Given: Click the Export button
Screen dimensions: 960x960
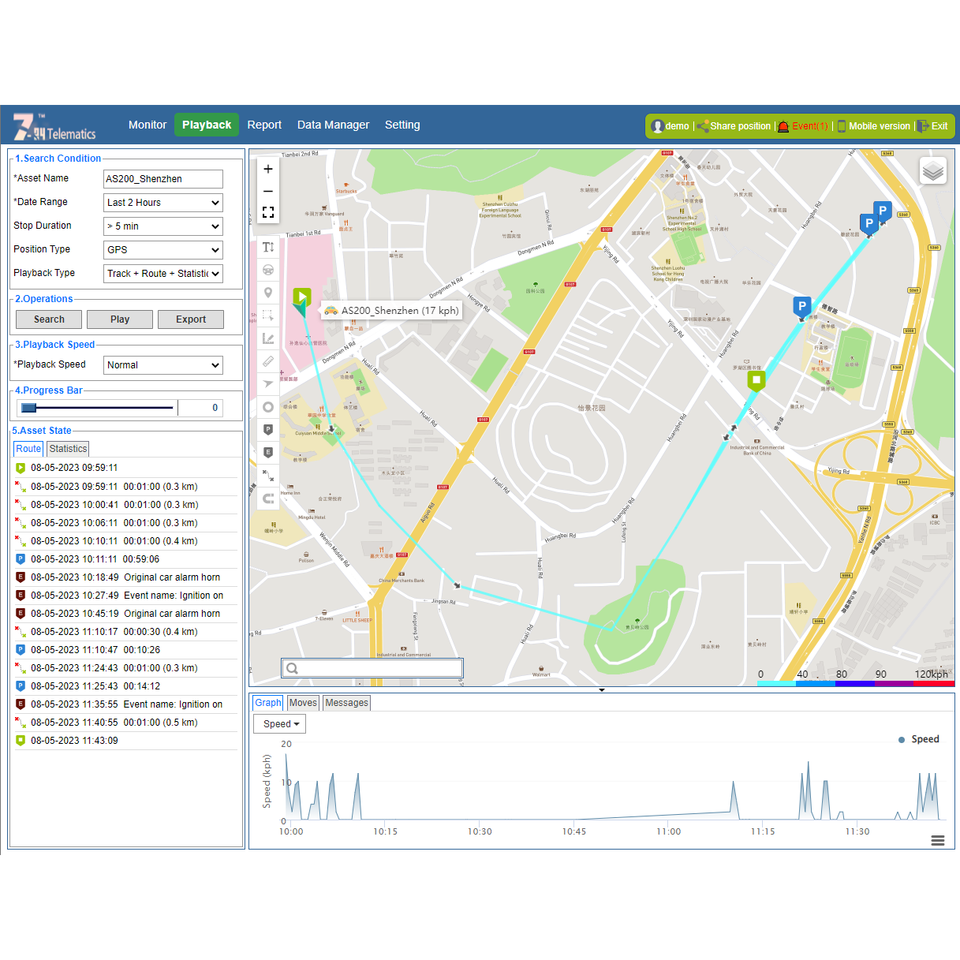Looking at the screenshot, I should pyautogui.click(x=191, y=320).
